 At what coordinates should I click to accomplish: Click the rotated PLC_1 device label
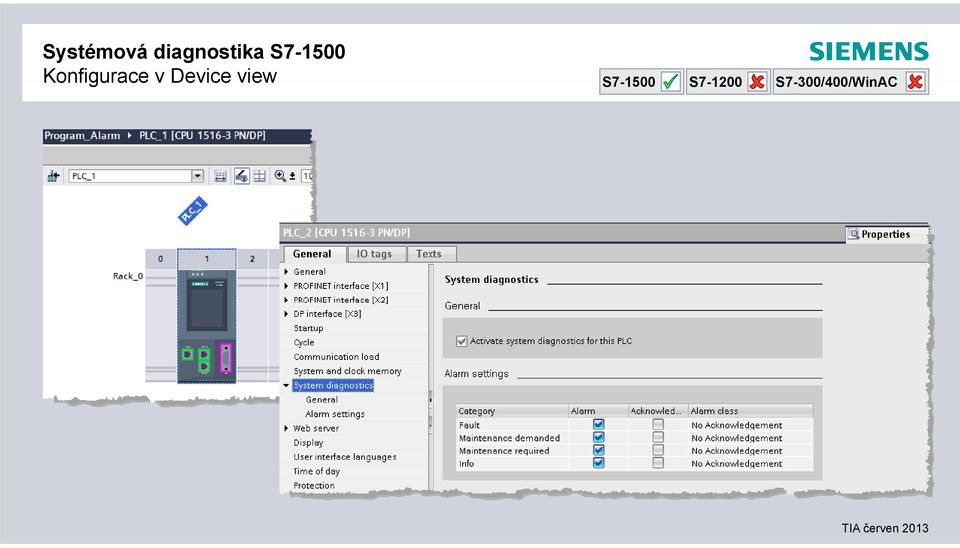point(192,211)
